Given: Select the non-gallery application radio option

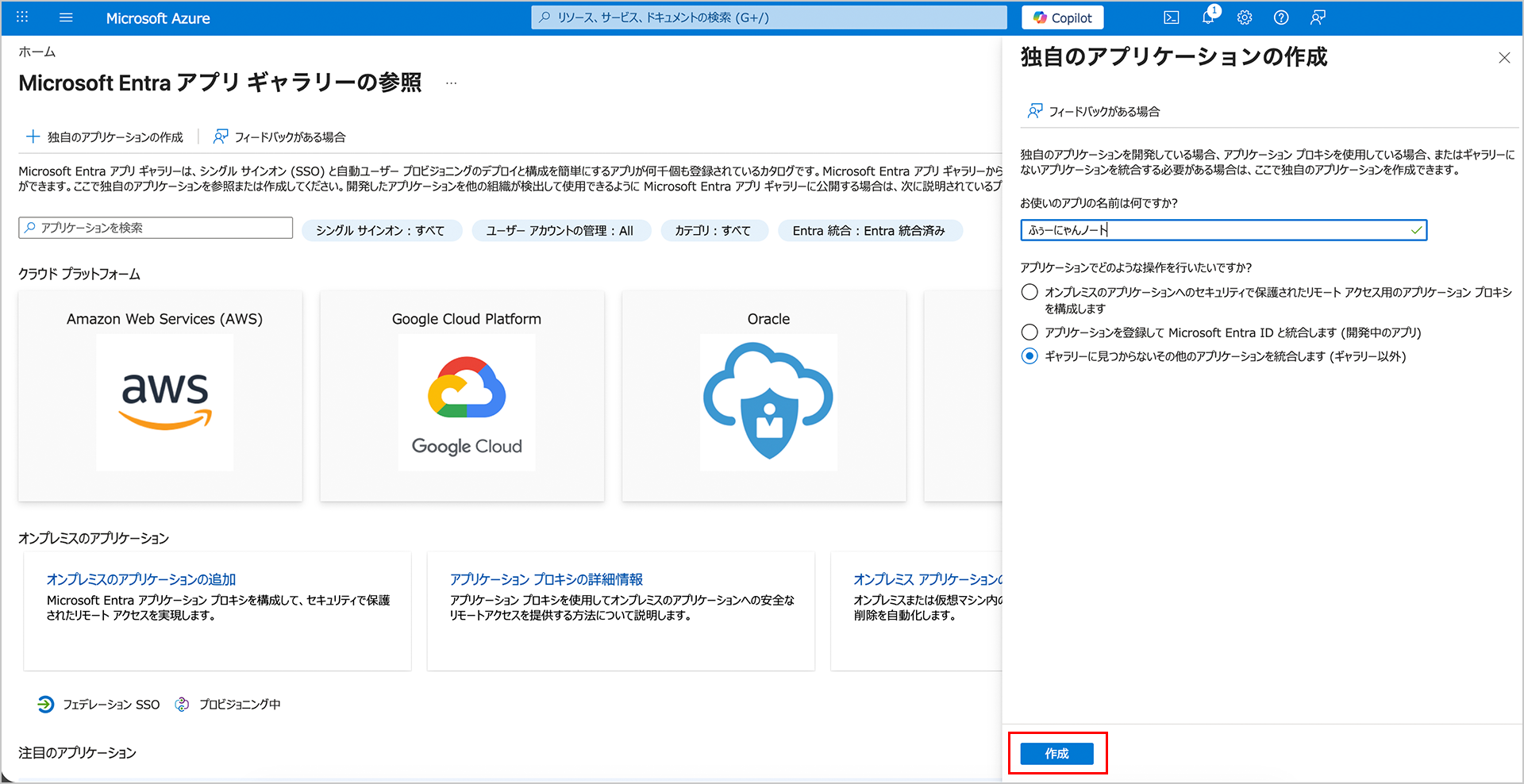Looking at the screenshot, I should [1029, 356].
